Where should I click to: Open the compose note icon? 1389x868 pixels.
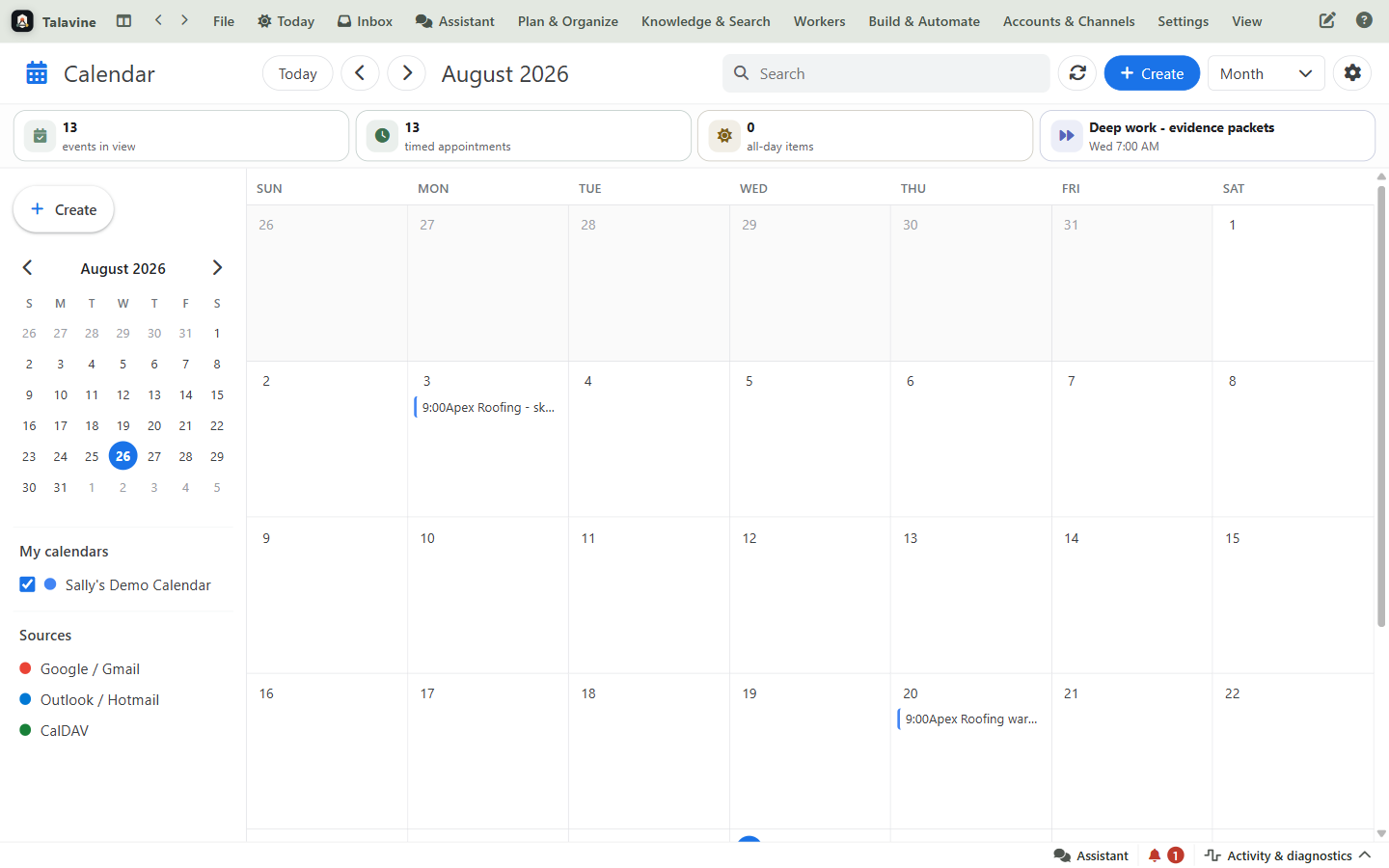pyautogui.click(x=1327, y=20)
